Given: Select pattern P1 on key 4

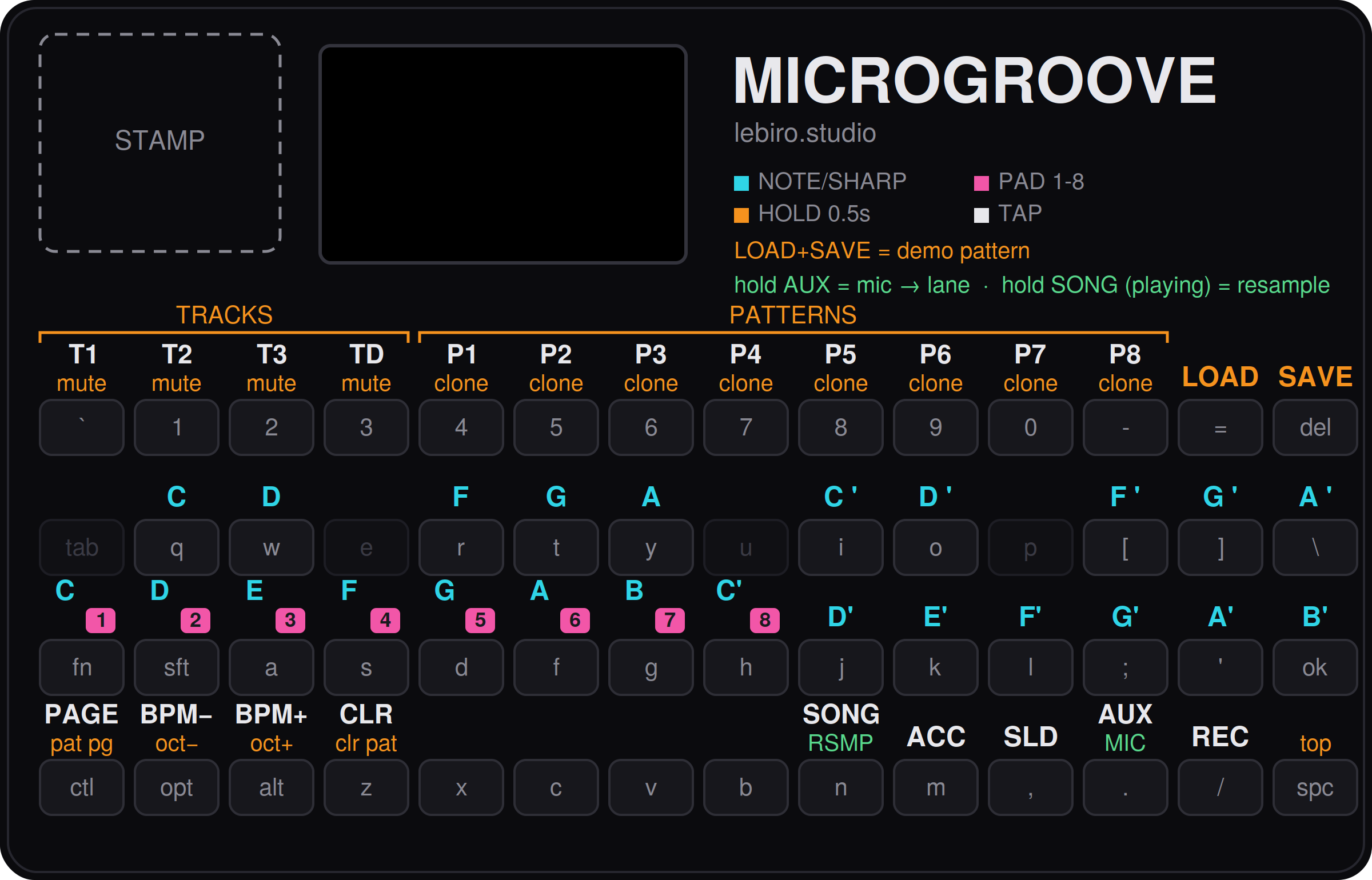Looking at the screenshot, I should click(x=461, y=427).
